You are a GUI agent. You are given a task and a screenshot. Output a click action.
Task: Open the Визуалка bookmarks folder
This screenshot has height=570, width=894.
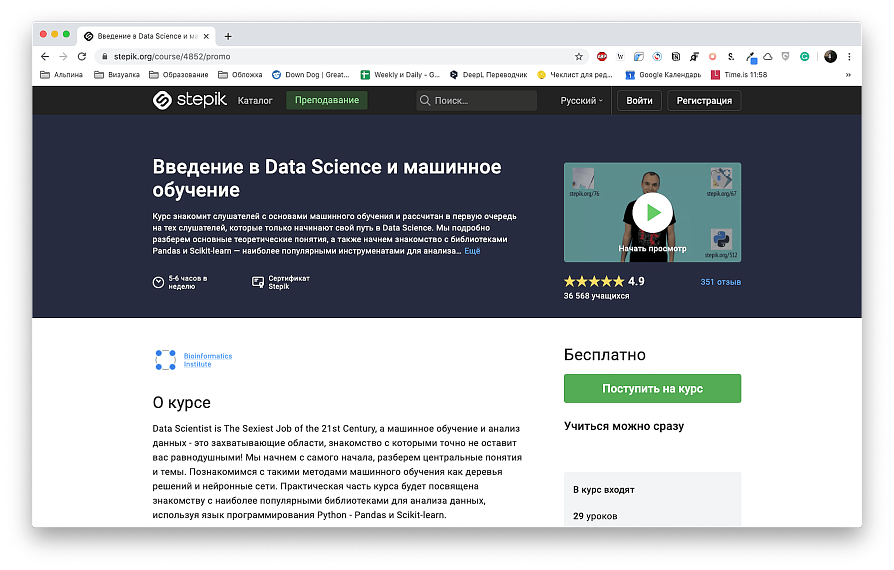coord(116,75)
